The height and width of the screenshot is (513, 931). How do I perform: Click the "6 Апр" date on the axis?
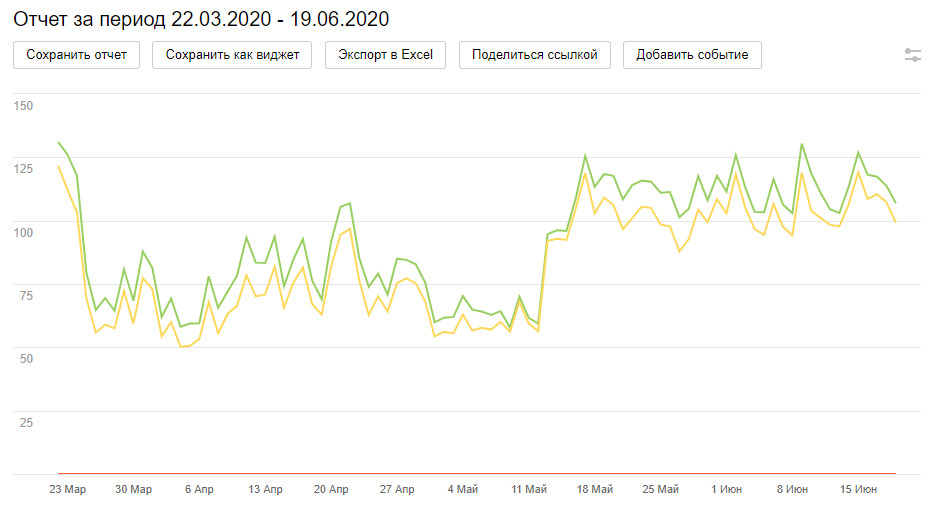[x=199, y=490]
